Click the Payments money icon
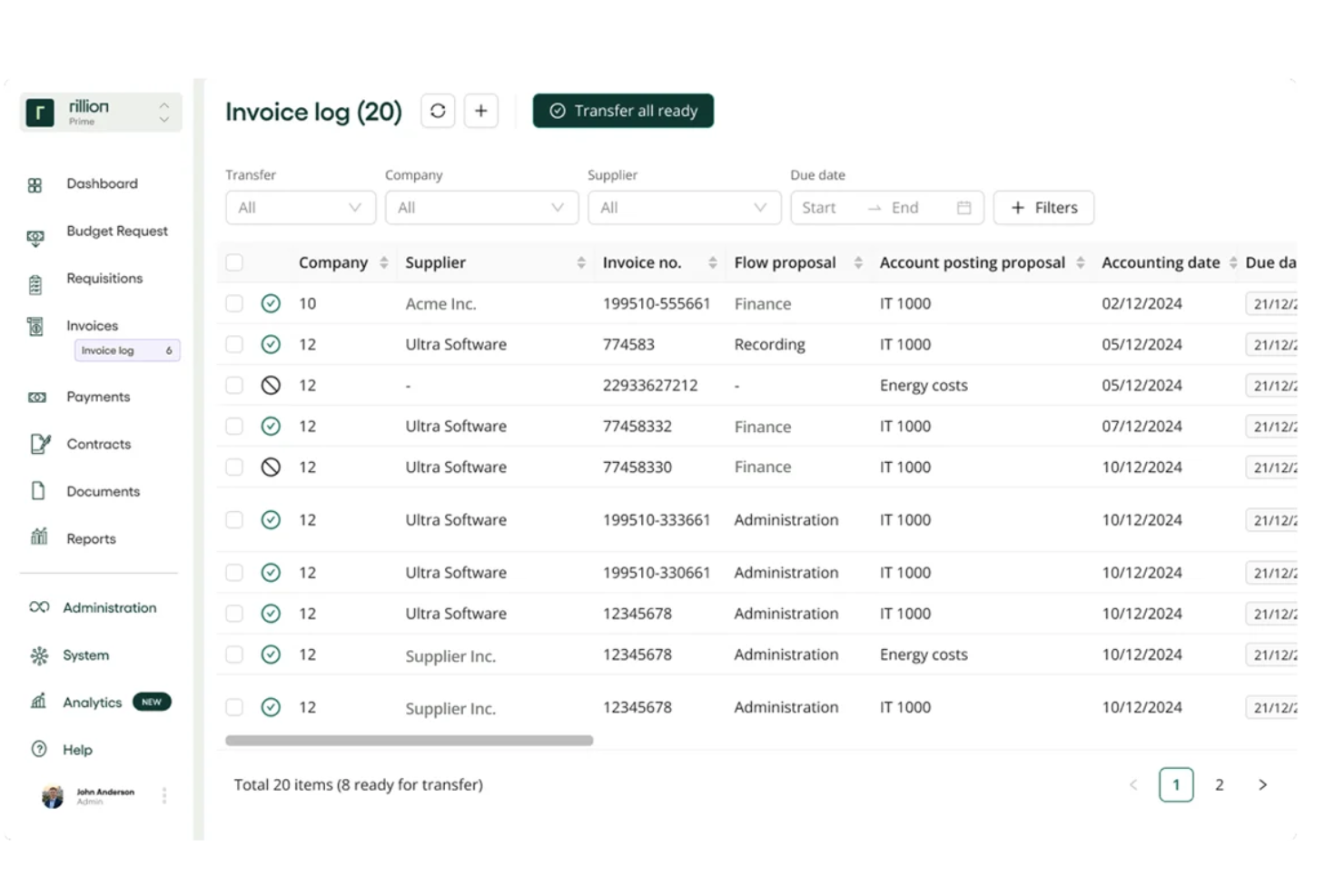The image size is (1344, 896). pyautogui.click(x=37, y=398)
